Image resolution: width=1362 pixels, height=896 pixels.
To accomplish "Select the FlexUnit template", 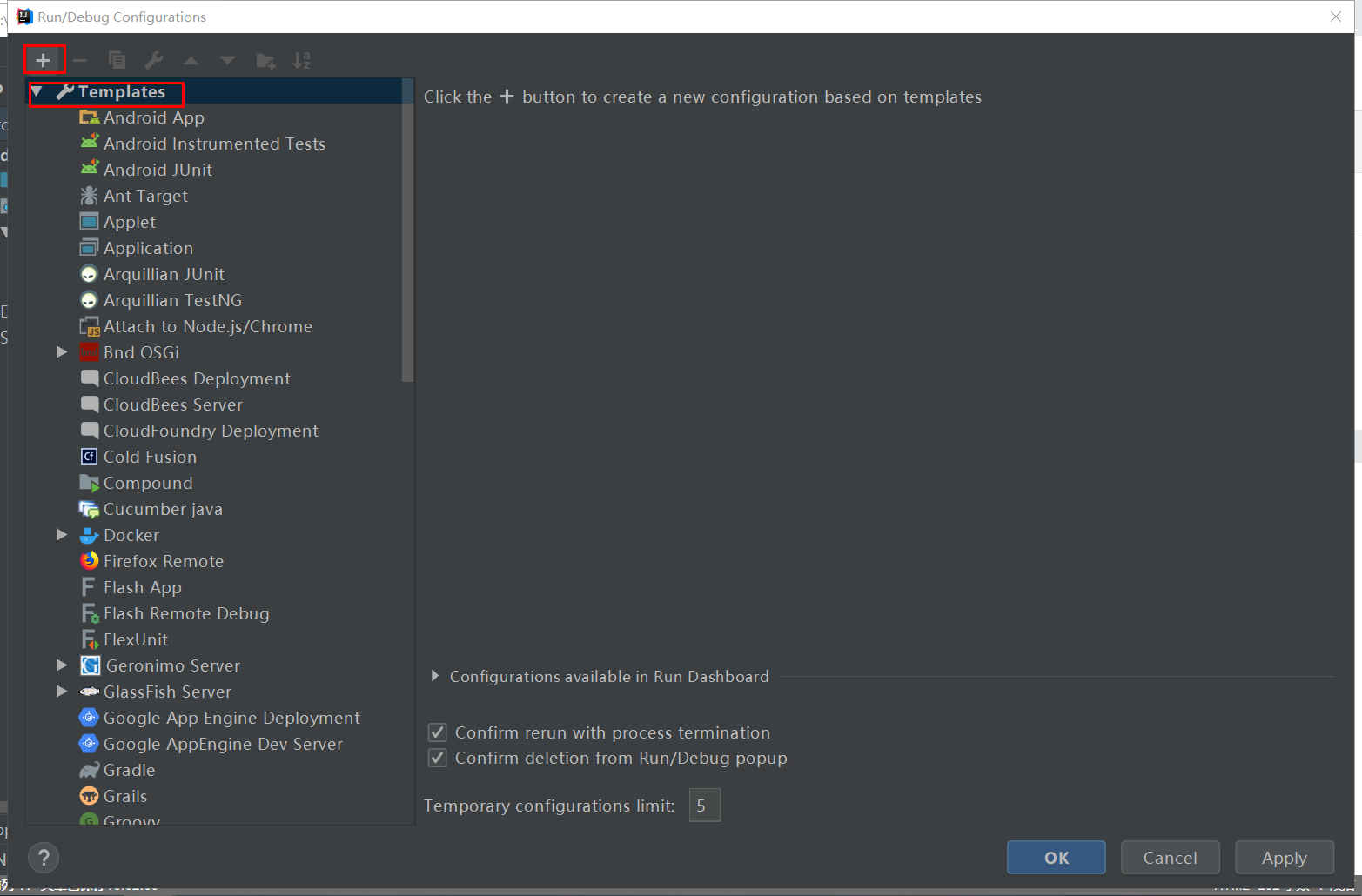I will pos(136,639).
